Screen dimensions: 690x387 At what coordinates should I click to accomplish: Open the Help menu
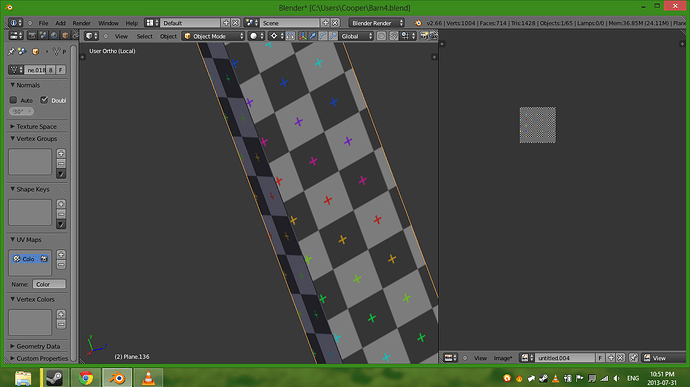(132, 23)
